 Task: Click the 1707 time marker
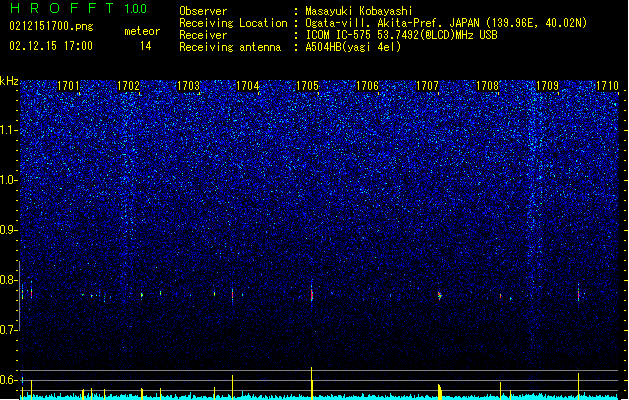pos(428,86)
